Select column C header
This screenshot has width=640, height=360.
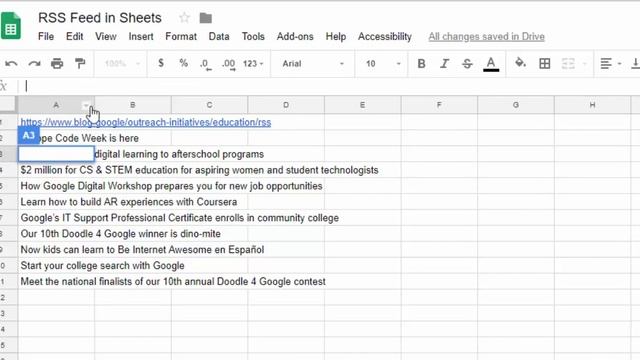(209, 105)
